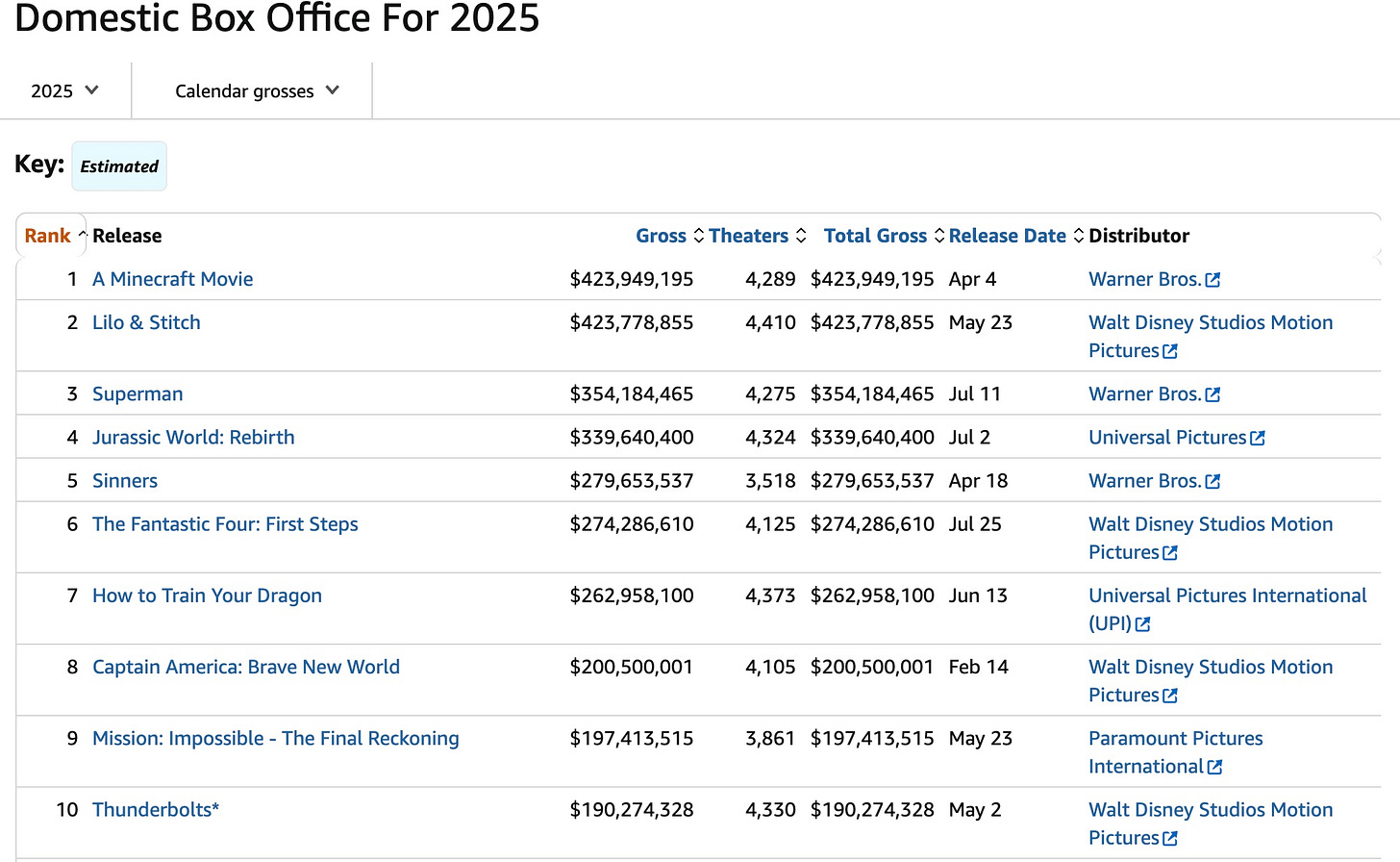Open Thunderbolts* movie link
The width and height of the screenshot is (1400, 862).
click(x=156, y=810)
